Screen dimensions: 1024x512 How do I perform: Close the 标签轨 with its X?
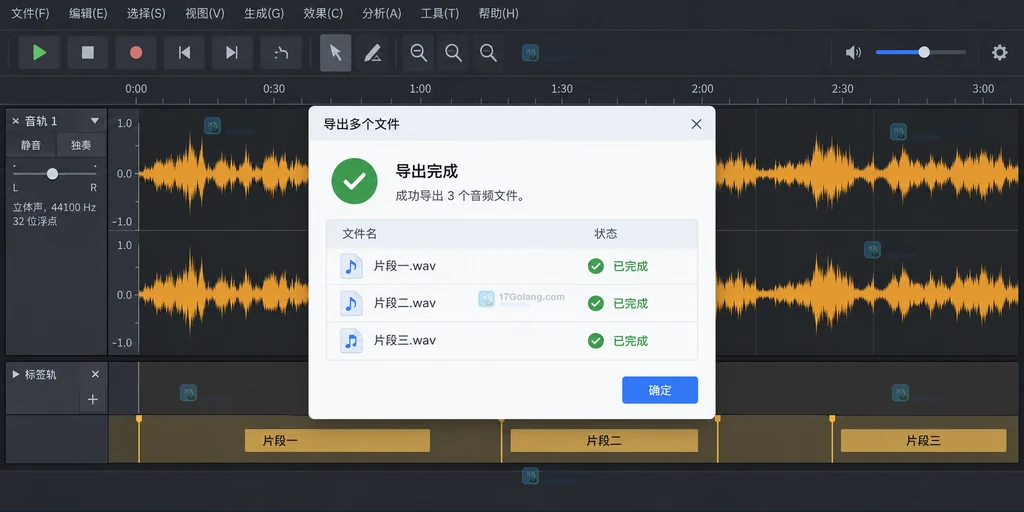(x=95, y=374)
